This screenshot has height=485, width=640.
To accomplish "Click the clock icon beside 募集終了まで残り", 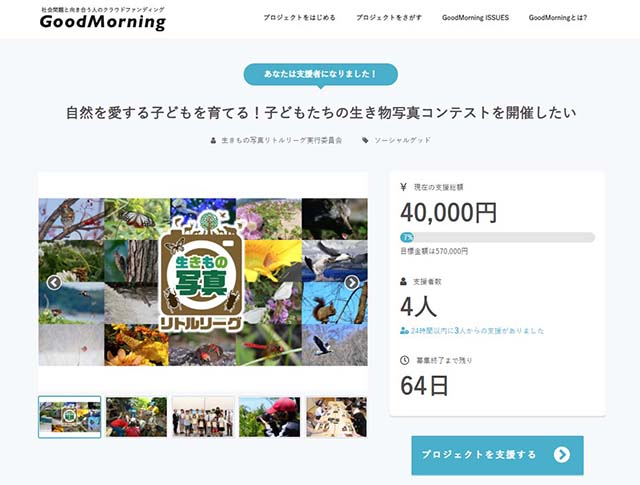I will (x=404, y=360).
